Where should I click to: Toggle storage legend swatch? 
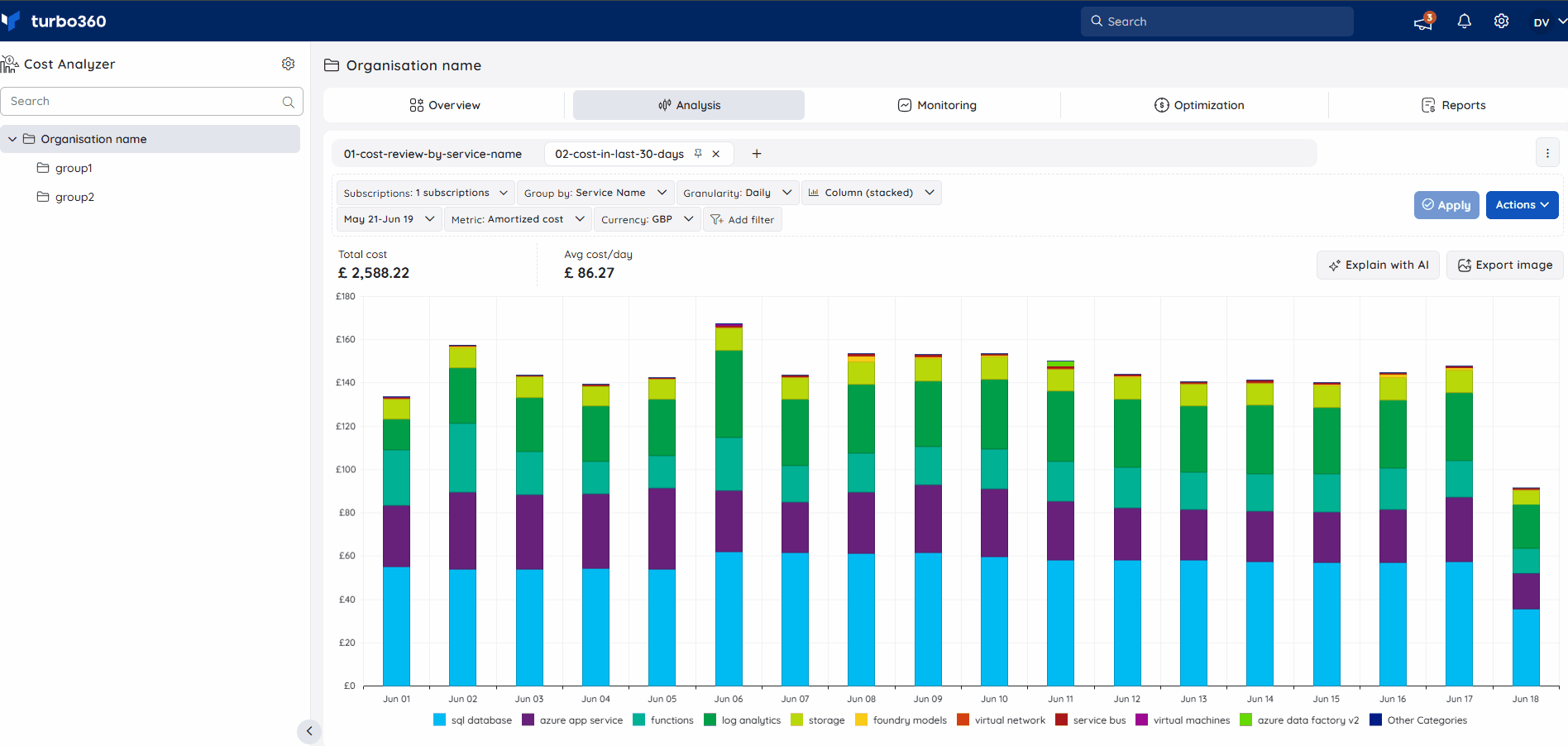click(x=796, y=720)
